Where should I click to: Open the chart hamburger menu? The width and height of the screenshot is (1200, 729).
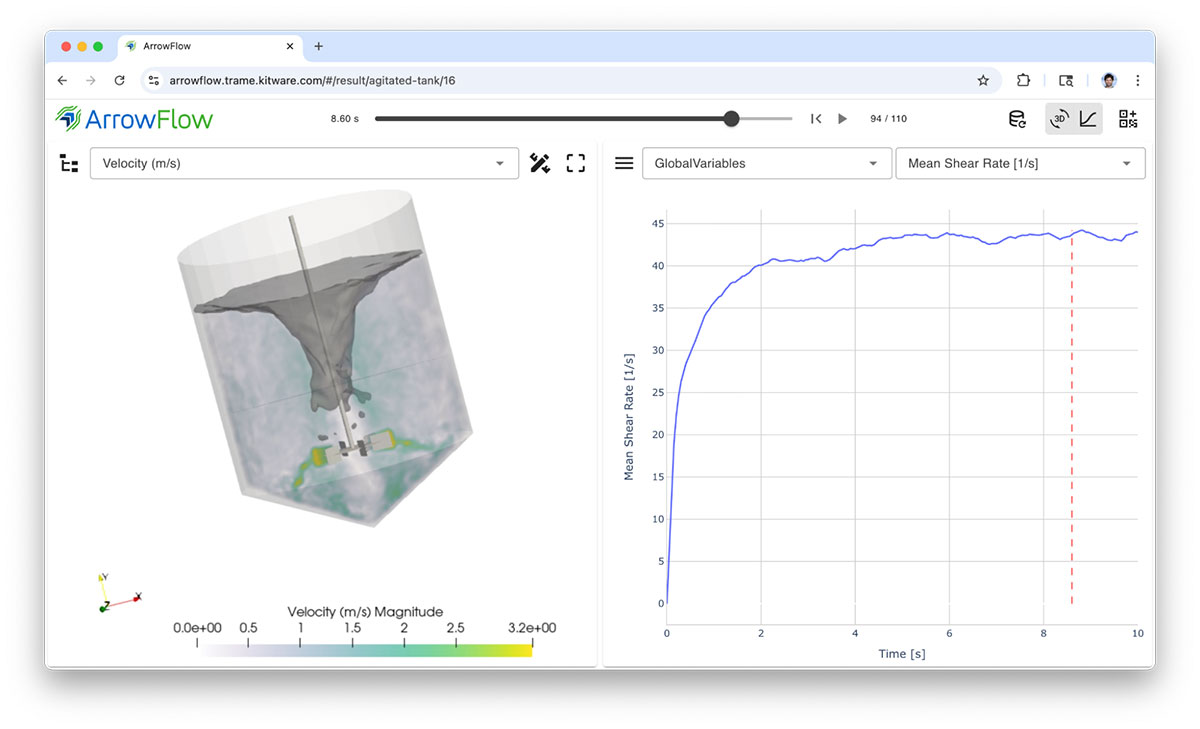pos(624,163)
